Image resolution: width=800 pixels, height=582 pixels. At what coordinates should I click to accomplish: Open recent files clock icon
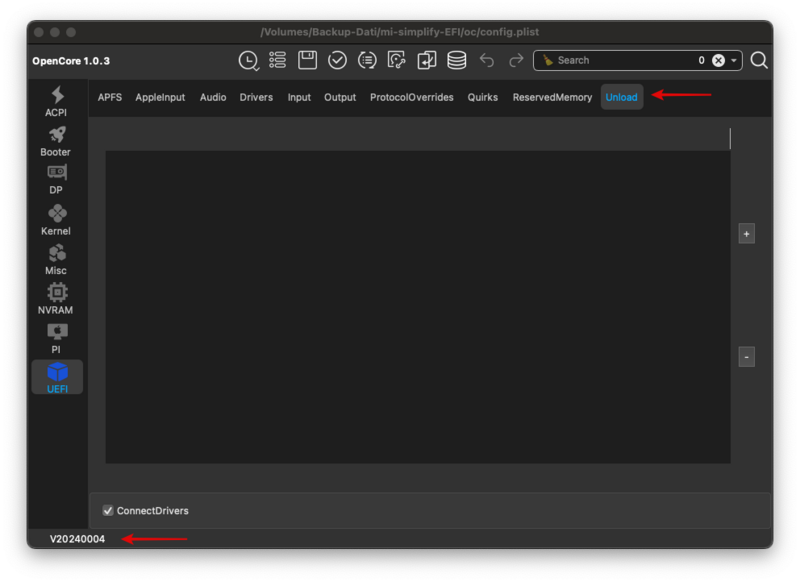click(248, 61)
